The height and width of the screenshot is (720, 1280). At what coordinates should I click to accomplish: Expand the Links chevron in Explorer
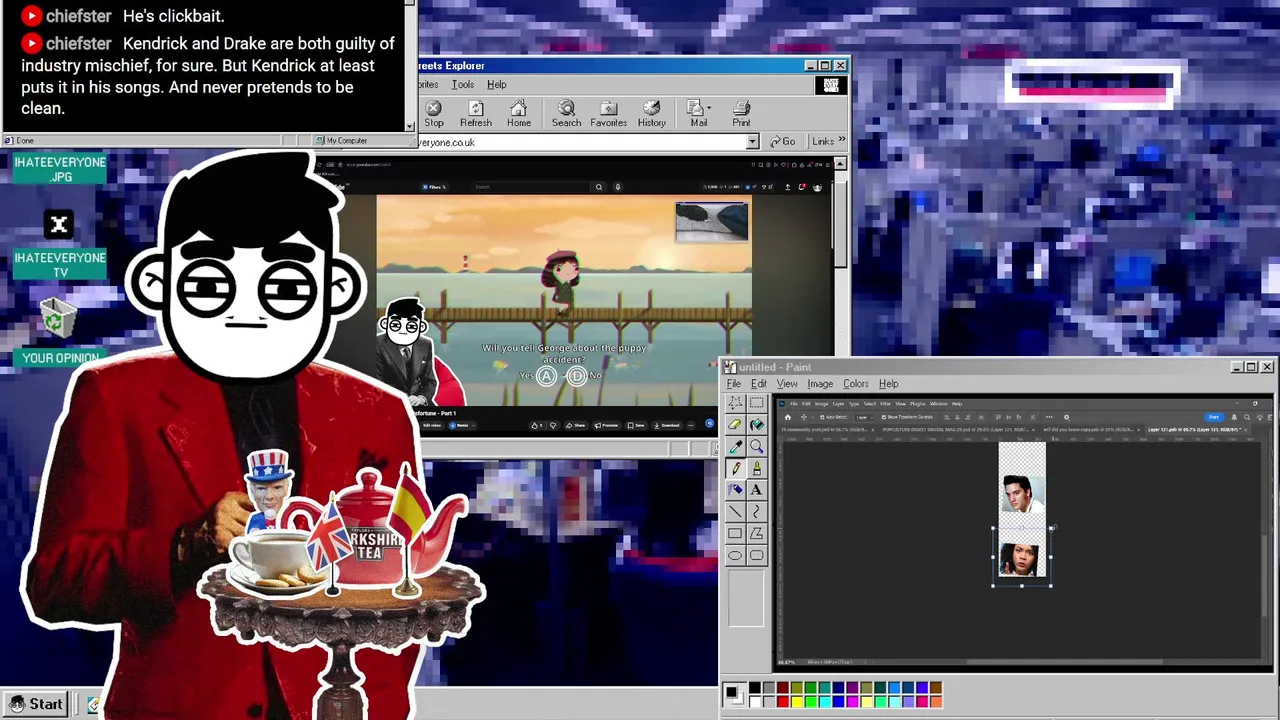click(841, 141)
